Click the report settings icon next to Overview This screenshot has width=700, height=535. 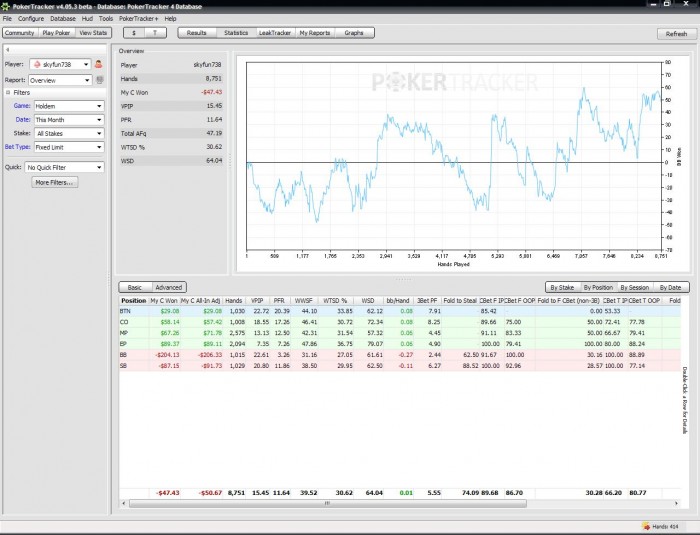point(100,80)
